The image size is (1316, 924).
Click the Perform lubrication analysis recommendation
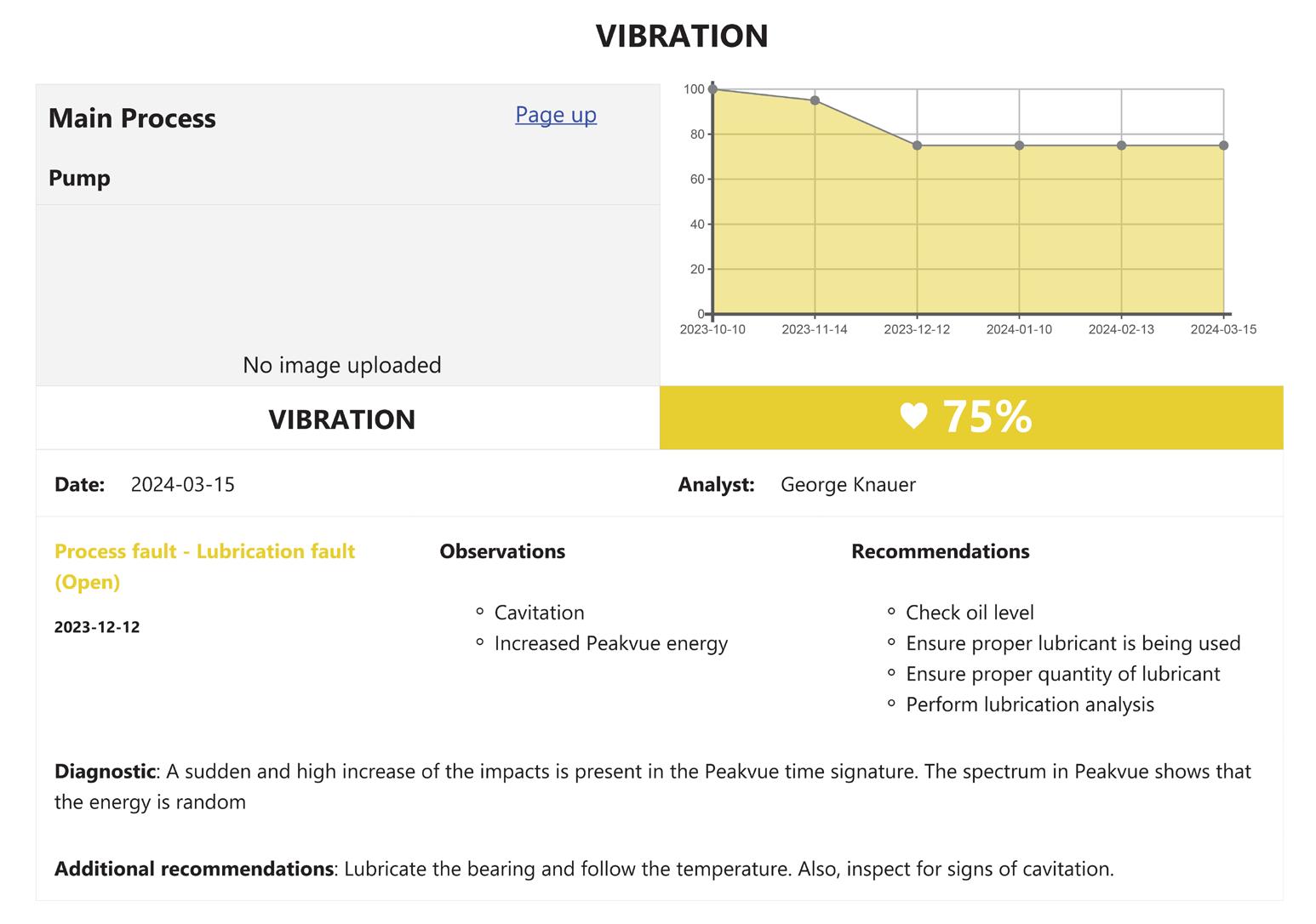1029,704
